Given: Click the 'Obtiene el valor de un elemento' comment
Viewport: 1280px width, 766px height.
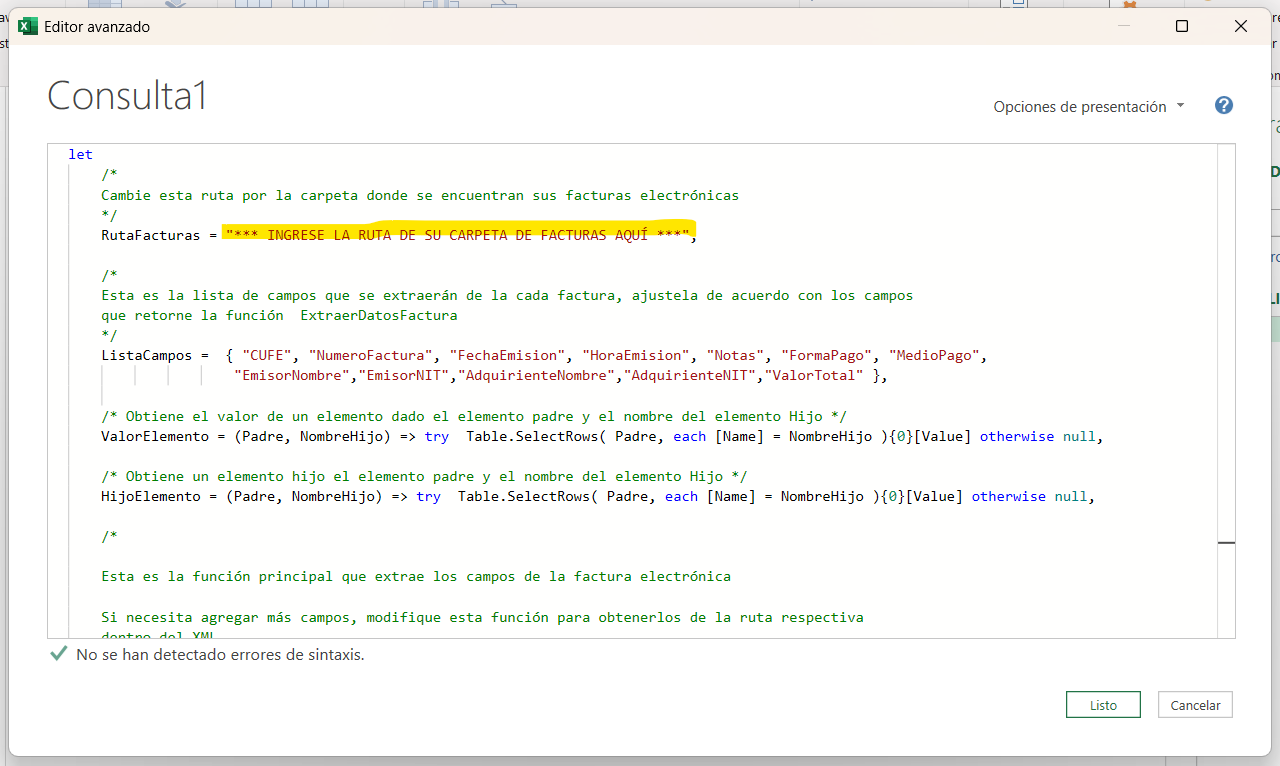Looking at the screenshot, I should click(474, 416).
